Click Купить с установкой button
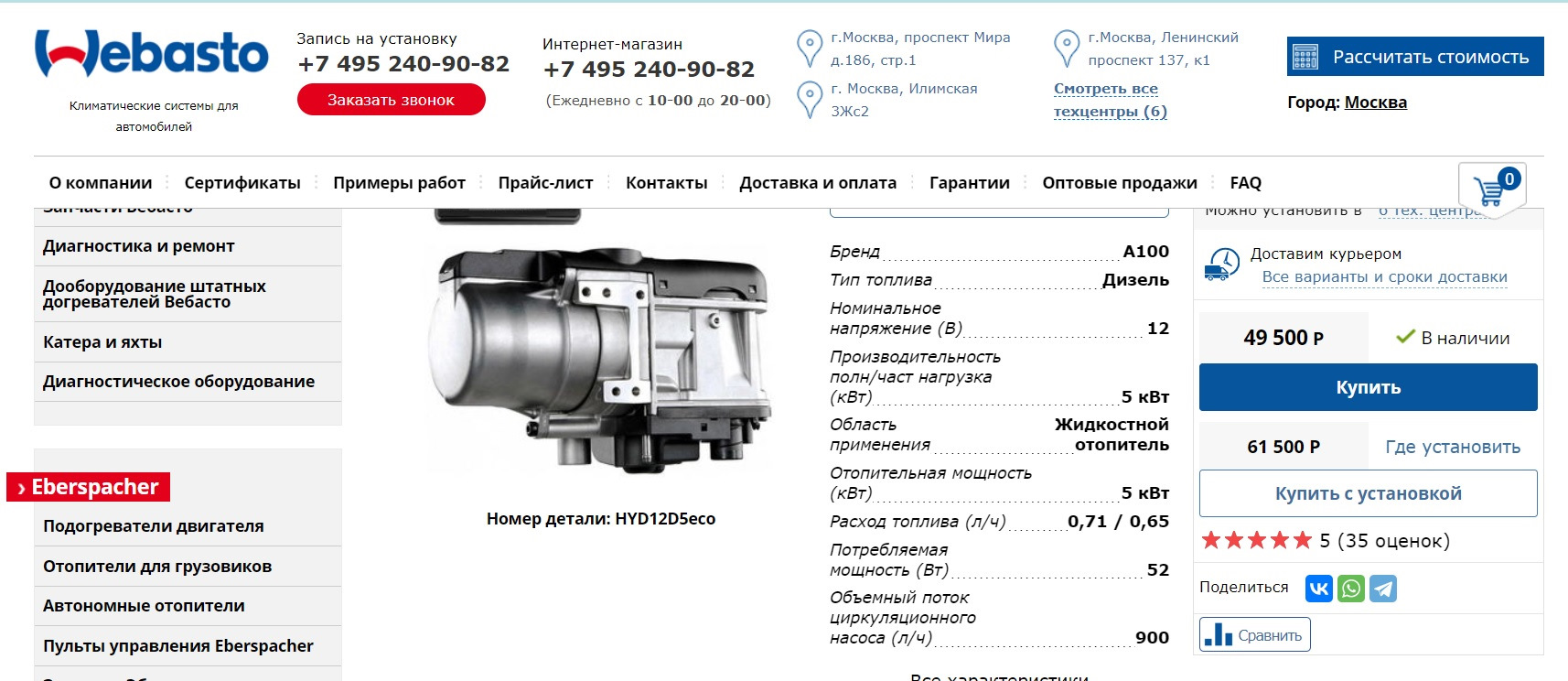Viewport: 1568px width, 681px height. (1368, 493)
